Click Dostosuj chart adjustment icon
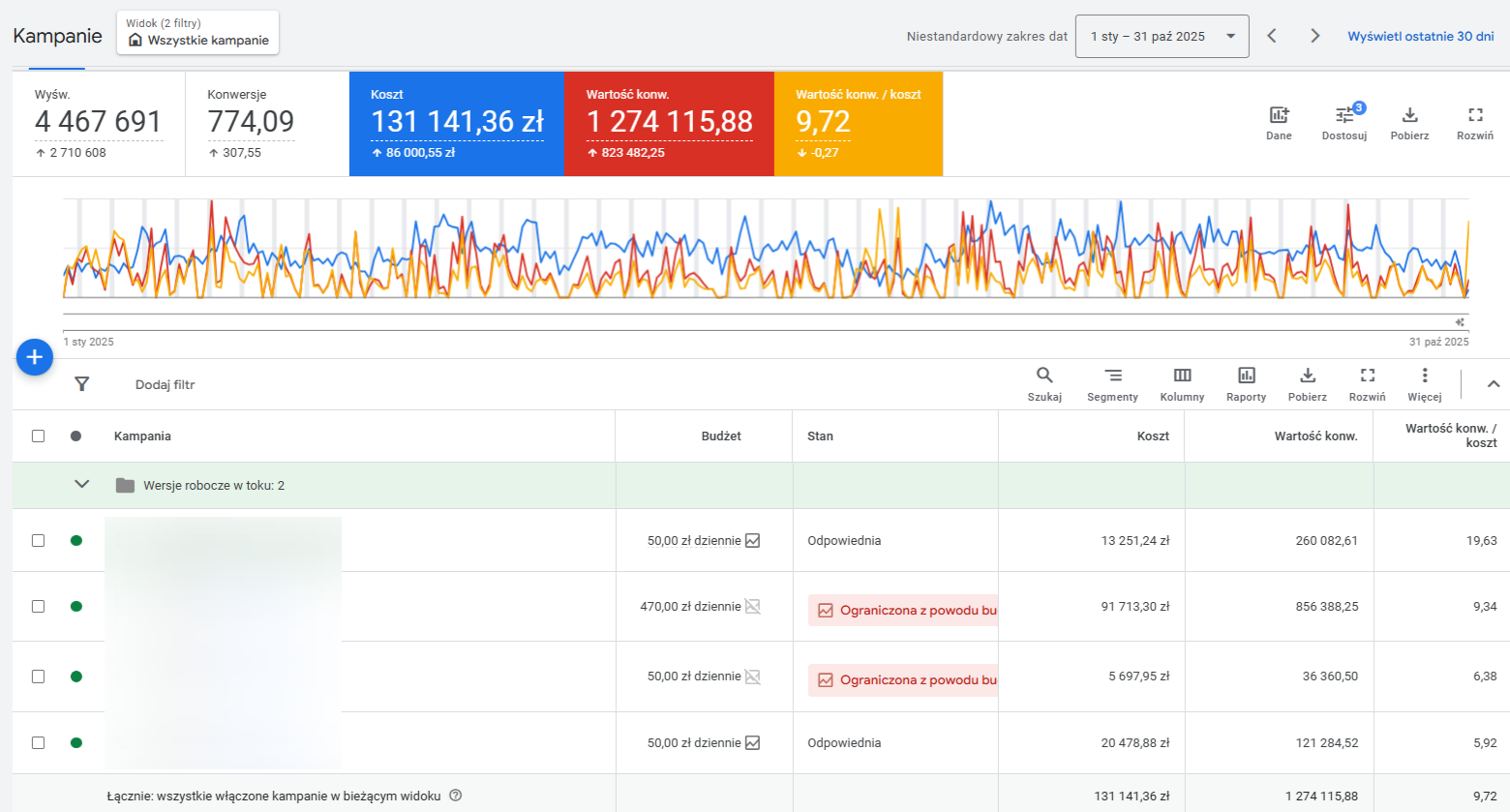Image resolution: width=1510 pixels, height=812 pixels. [x=1344, y=122]
